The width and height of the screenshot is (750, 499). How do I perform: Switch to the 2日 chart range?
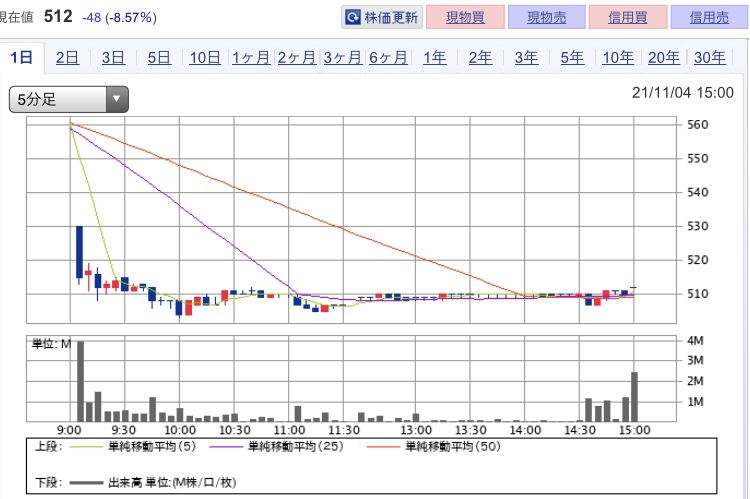[67, 58]
